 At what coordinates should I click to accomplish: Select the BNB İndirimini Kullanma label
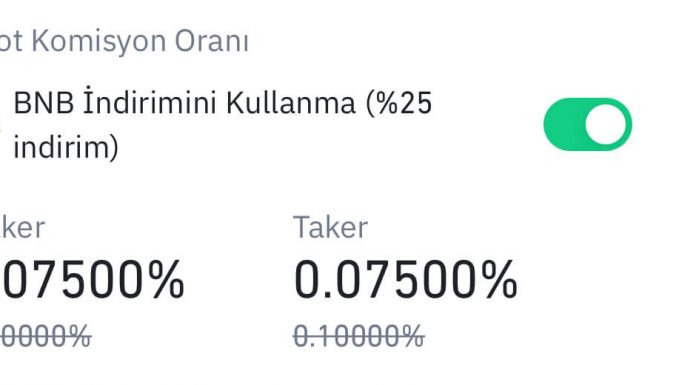point(222,125)
